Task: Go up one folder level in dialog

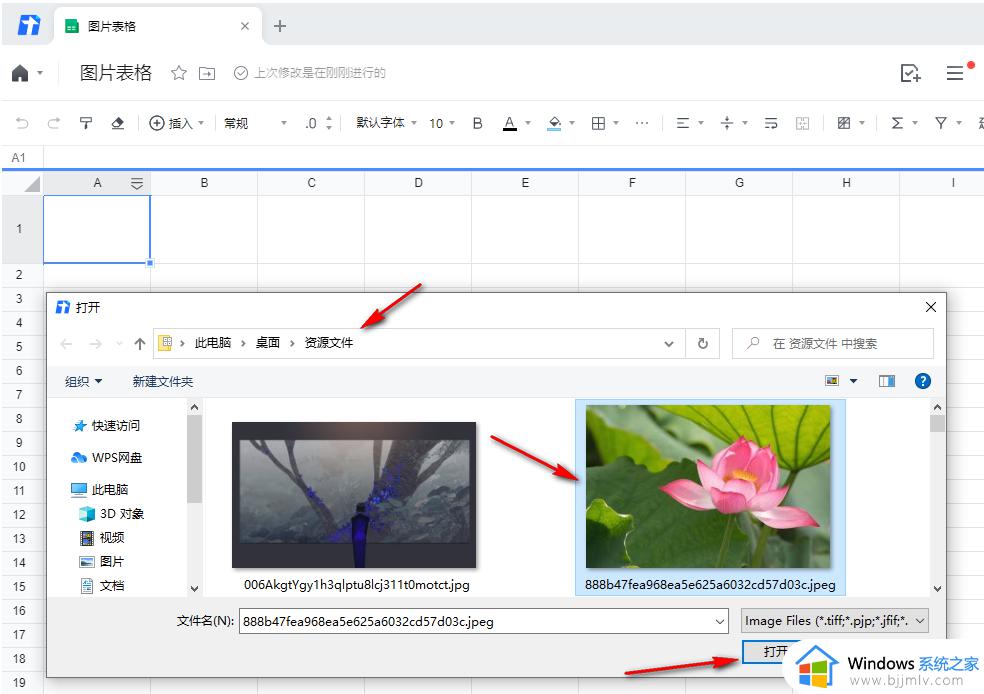Action: tap(140, 343)
